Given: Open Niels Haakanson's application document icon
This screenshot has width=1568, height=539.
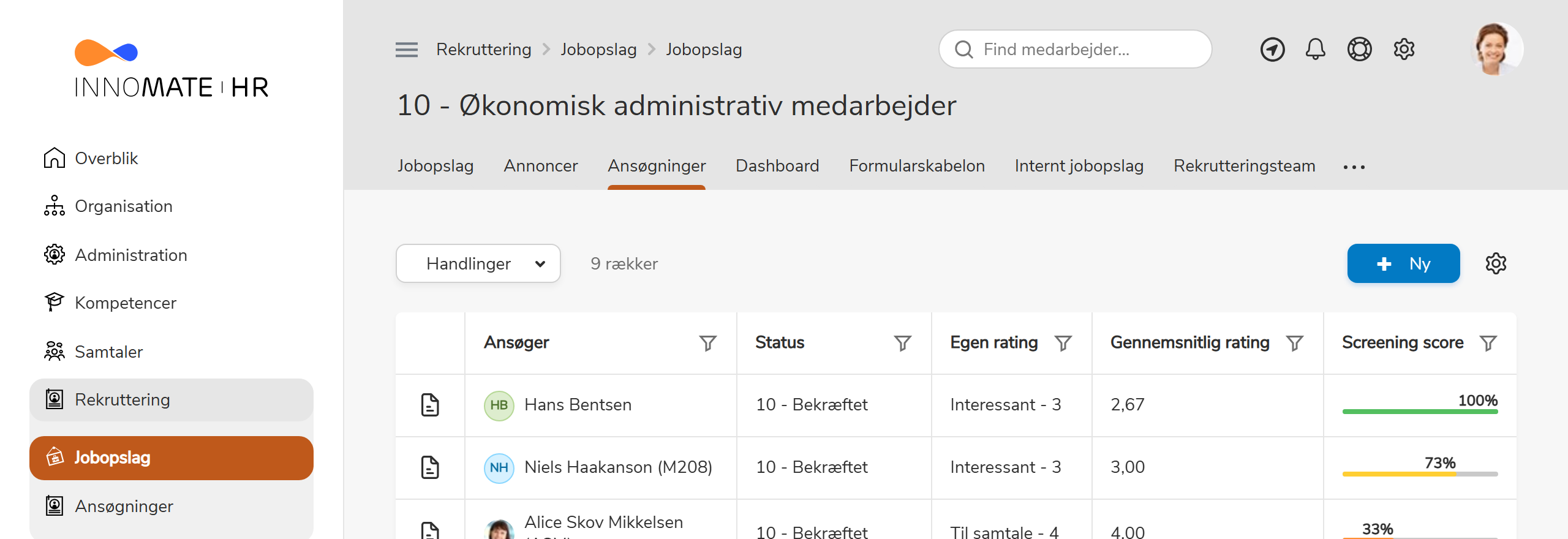Looking at the screenshot, I should [x=430, y=467].
